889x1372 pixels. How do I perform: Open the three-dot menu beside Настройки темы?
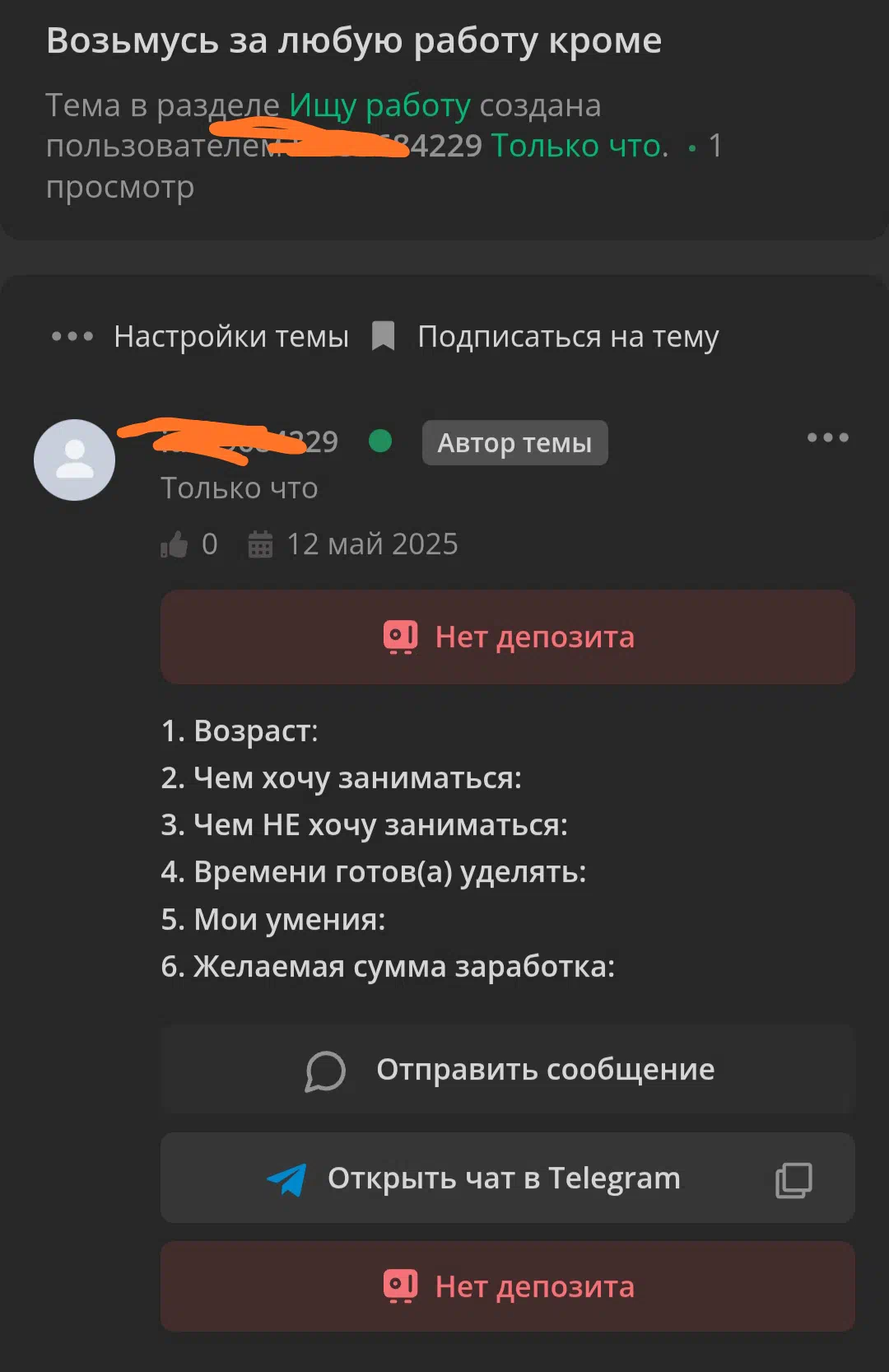point(72,337)
